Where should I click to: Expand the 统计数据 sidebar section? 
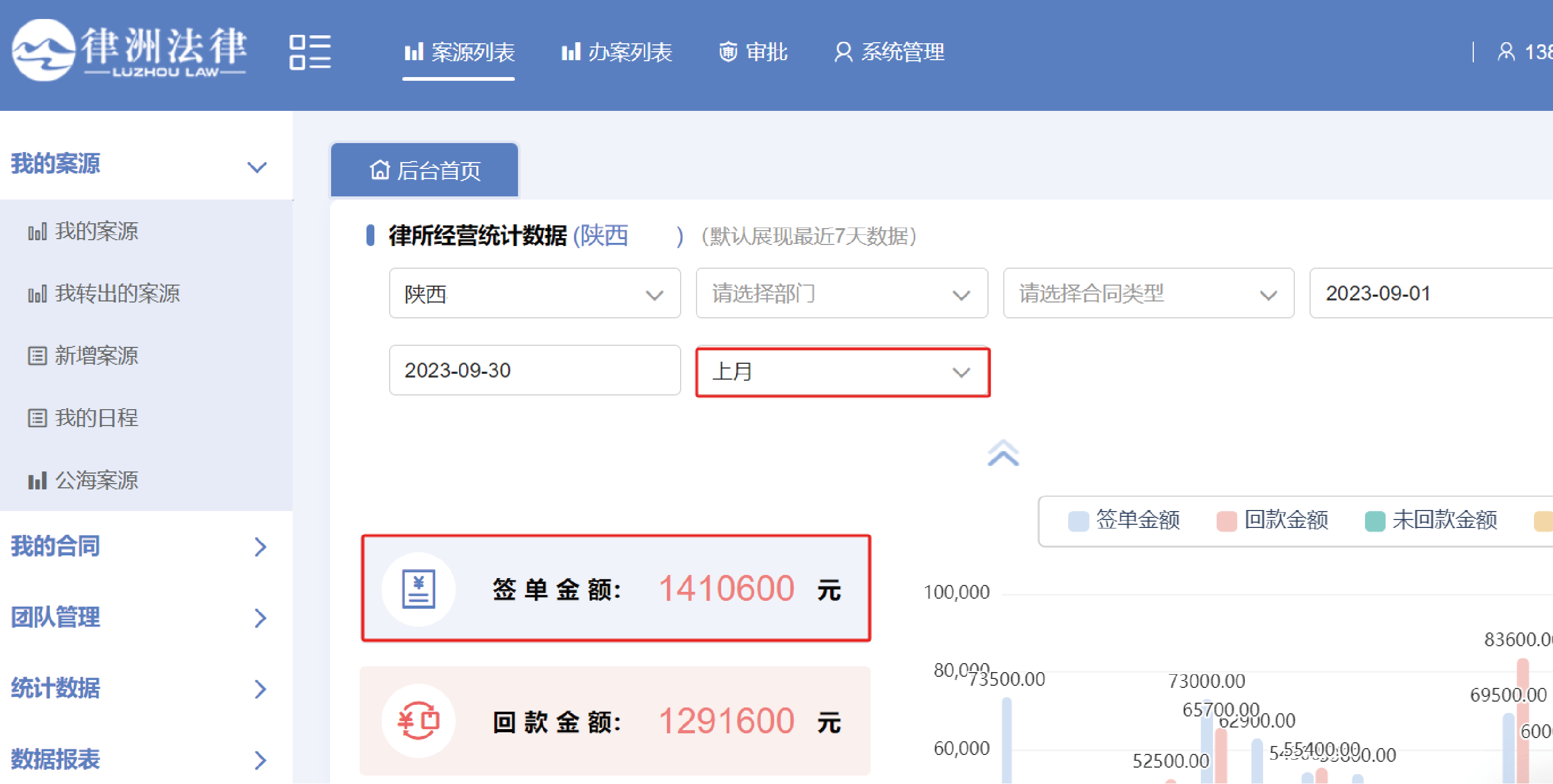[x=146, y=689]
